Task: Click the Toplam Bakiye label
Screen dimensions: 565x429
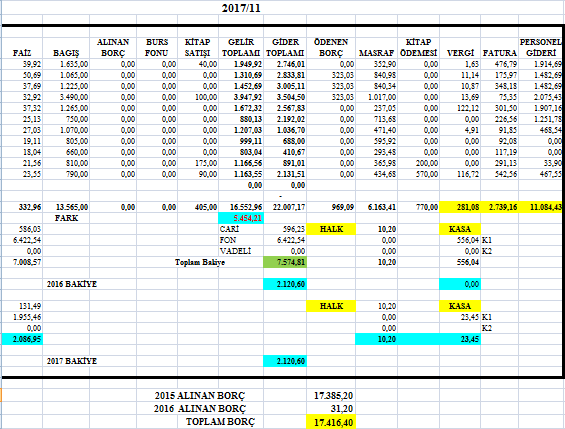Action: pos(200,263)
